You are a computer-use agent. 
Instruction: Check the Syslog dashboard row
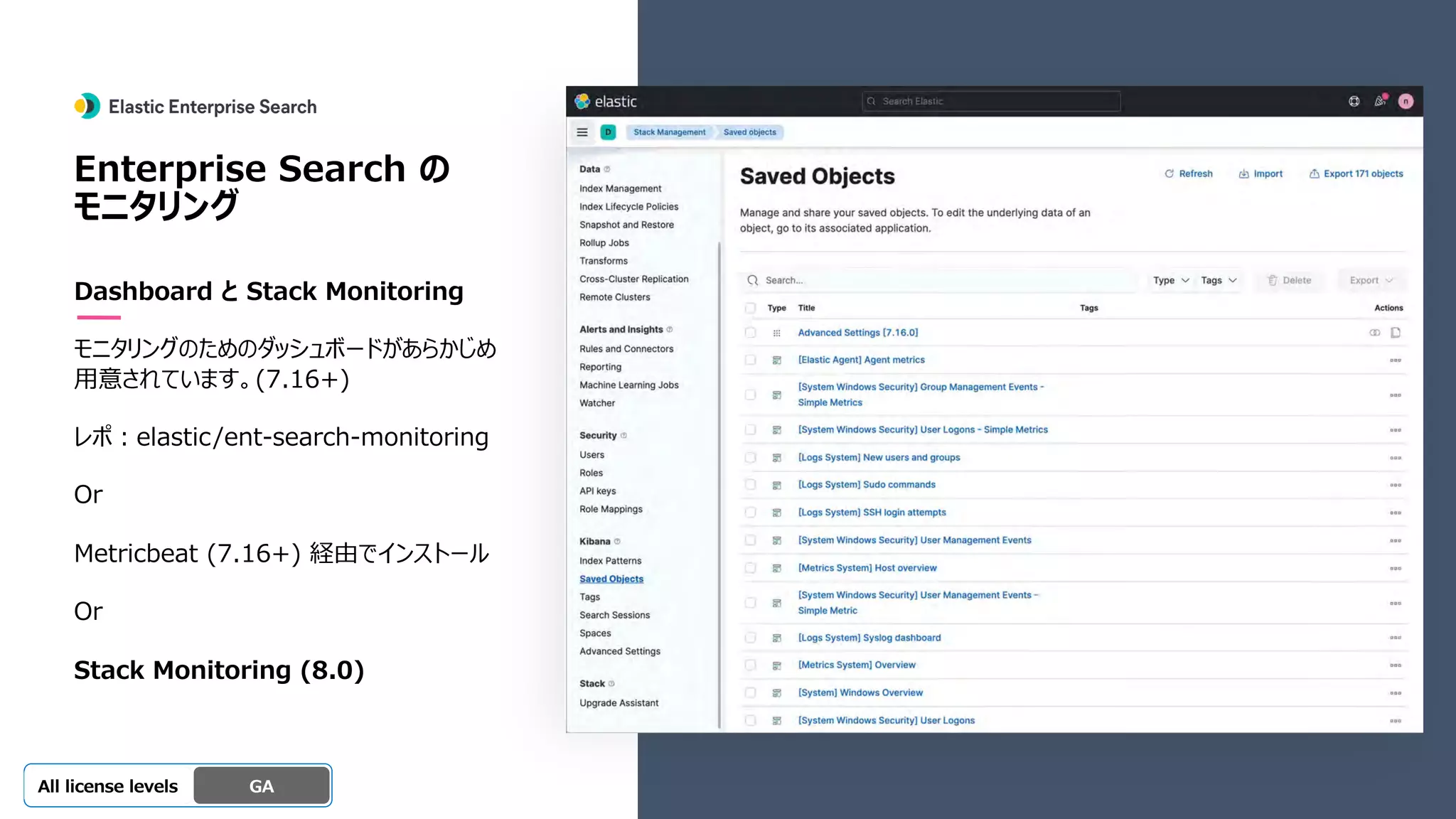pyautogui.click(x=750, y=638)
